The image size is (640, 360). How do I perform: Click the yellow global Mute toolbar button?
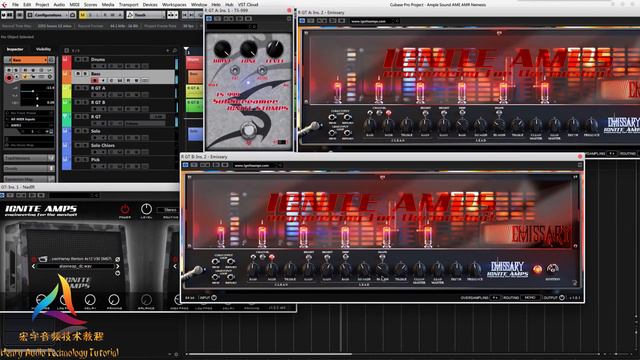click(x=83, y=15)
